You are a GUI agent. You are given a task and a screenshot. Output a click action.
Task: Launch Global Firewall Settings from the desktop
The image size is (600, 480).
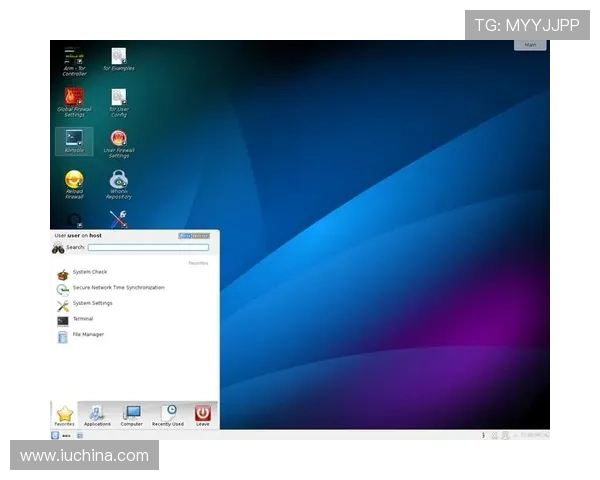[x=74, y=98]
